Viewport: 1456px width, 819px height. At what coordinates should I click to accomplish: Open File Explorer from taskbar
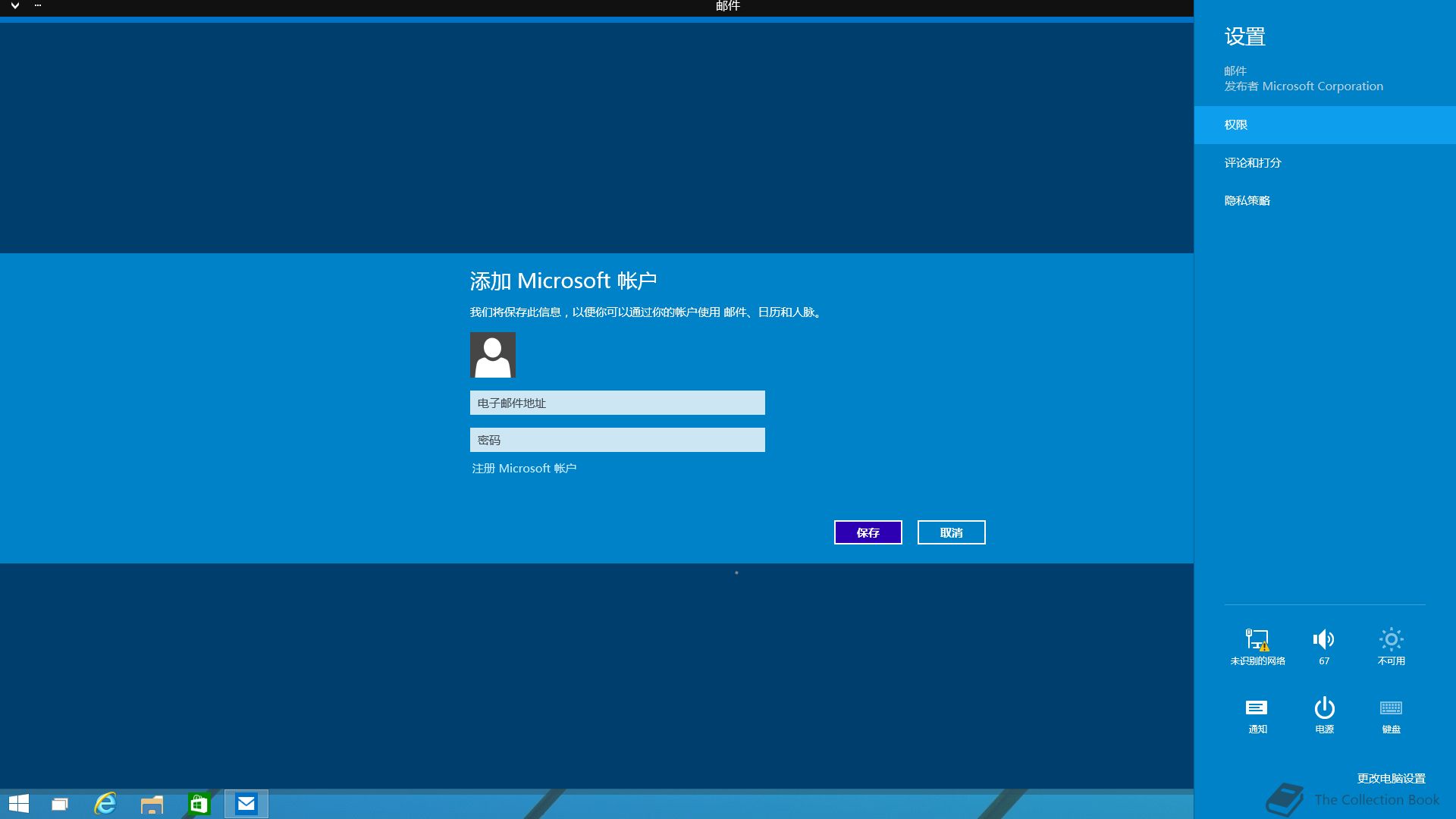coord(152,804)
